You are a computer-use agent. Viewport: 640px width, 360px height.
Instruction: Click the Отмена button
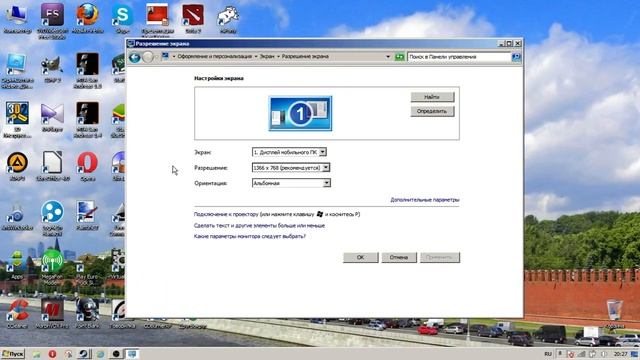tap(399, 257)
